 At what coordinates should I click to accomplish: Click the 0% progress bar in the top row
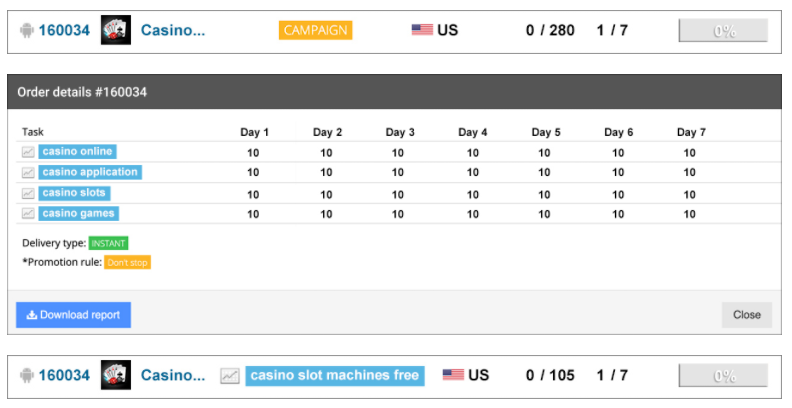coord(723,30)
